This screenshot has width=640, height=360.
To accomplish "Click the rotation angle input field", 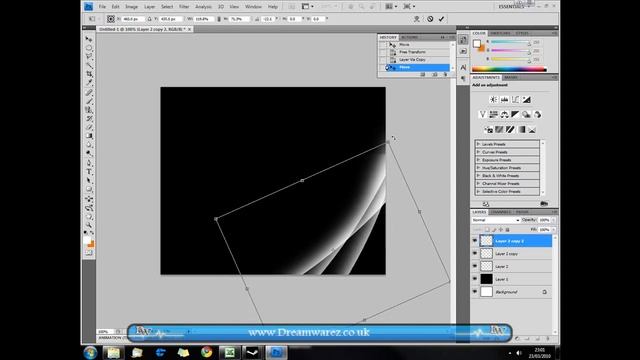I will coord(268,19).
